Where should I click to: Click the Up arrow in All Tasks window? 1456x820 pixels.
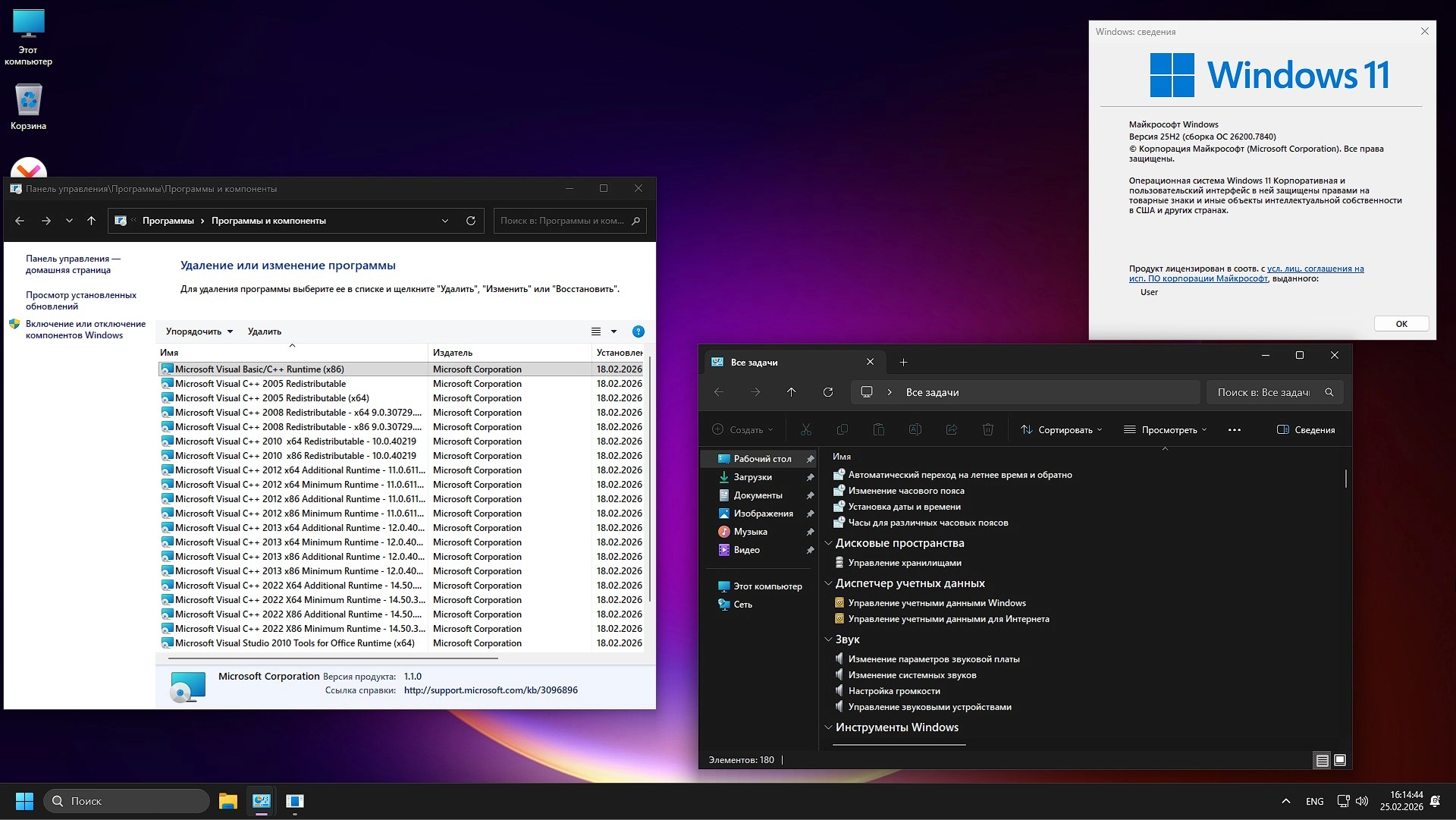point(791,392)
